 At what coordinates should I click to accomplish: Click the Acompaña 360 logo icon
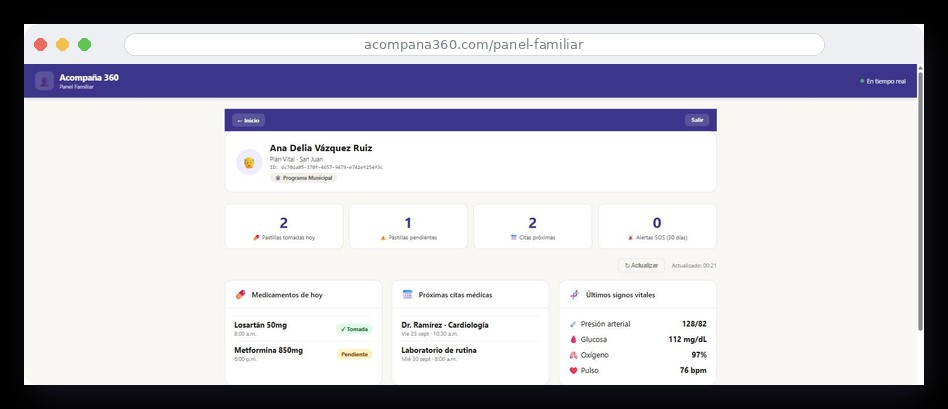click(x=44, y=81)
